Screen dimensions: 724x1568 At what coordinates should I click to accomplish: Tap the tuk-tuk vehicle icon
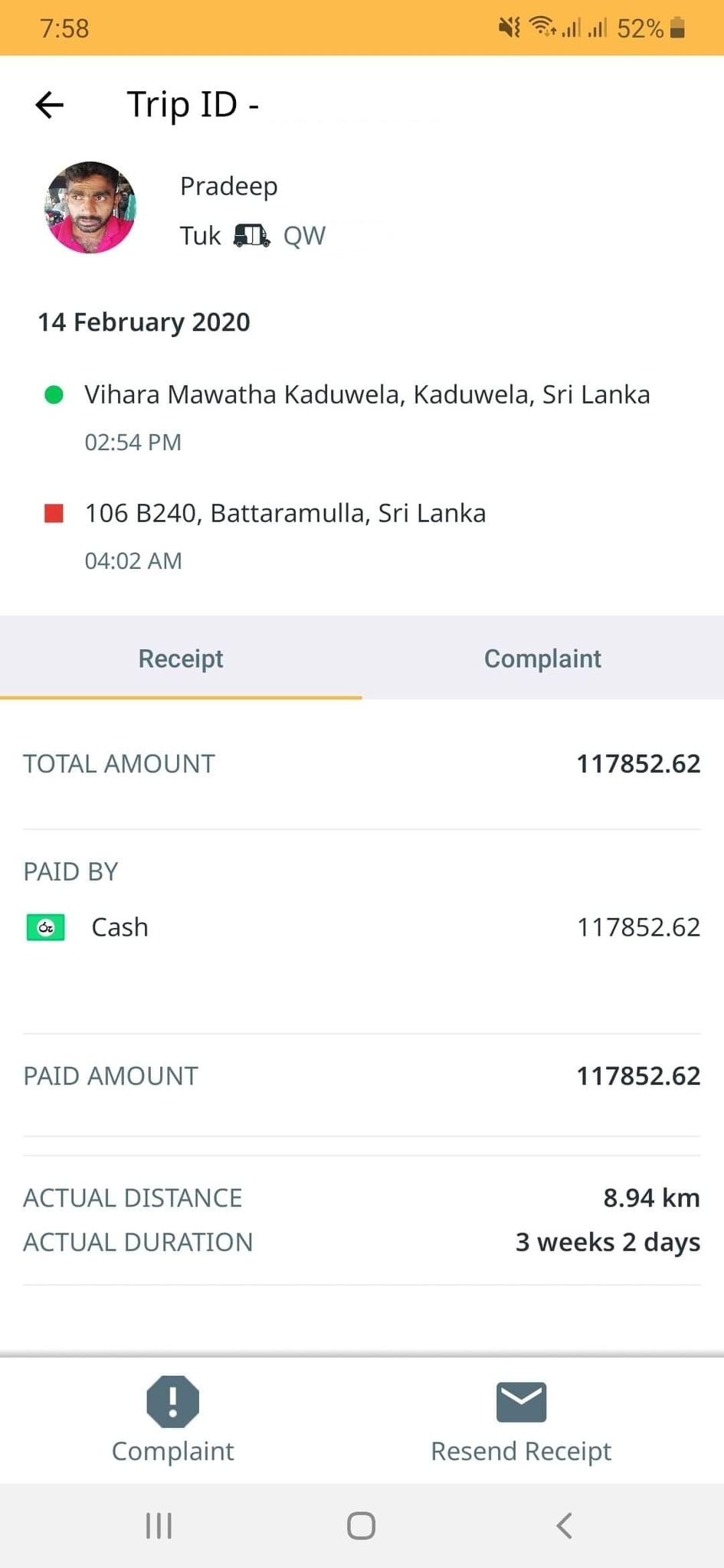pos(251,235)
